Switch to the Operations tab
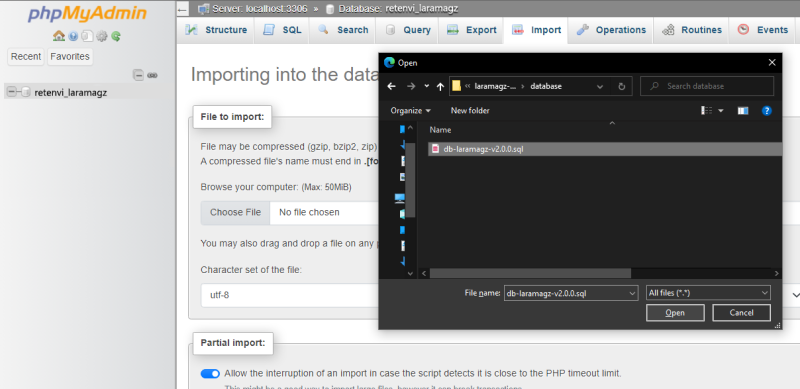The image size is (800, 389). [611, 30]
